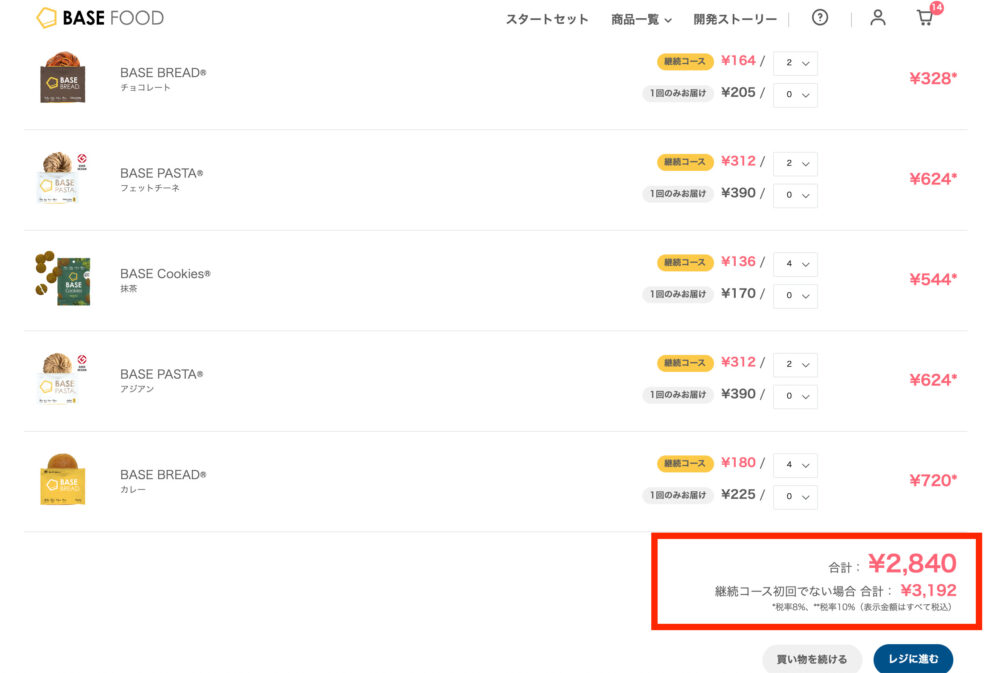This screenshot has width=1000, height=673.
Task: Click the ¥624 subtotal for BASE PASTA アジアン
Action: pos(933,380)
